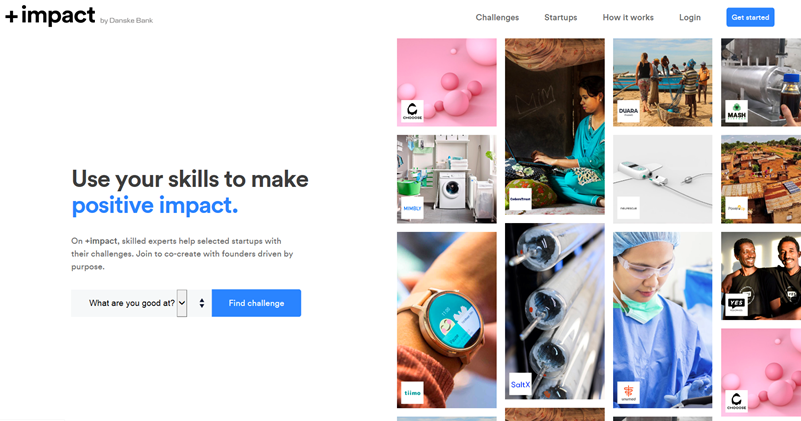Click the MASH logo badge
Image resolution: width=801 pixels, height=421 pixels.
[736, 111]
